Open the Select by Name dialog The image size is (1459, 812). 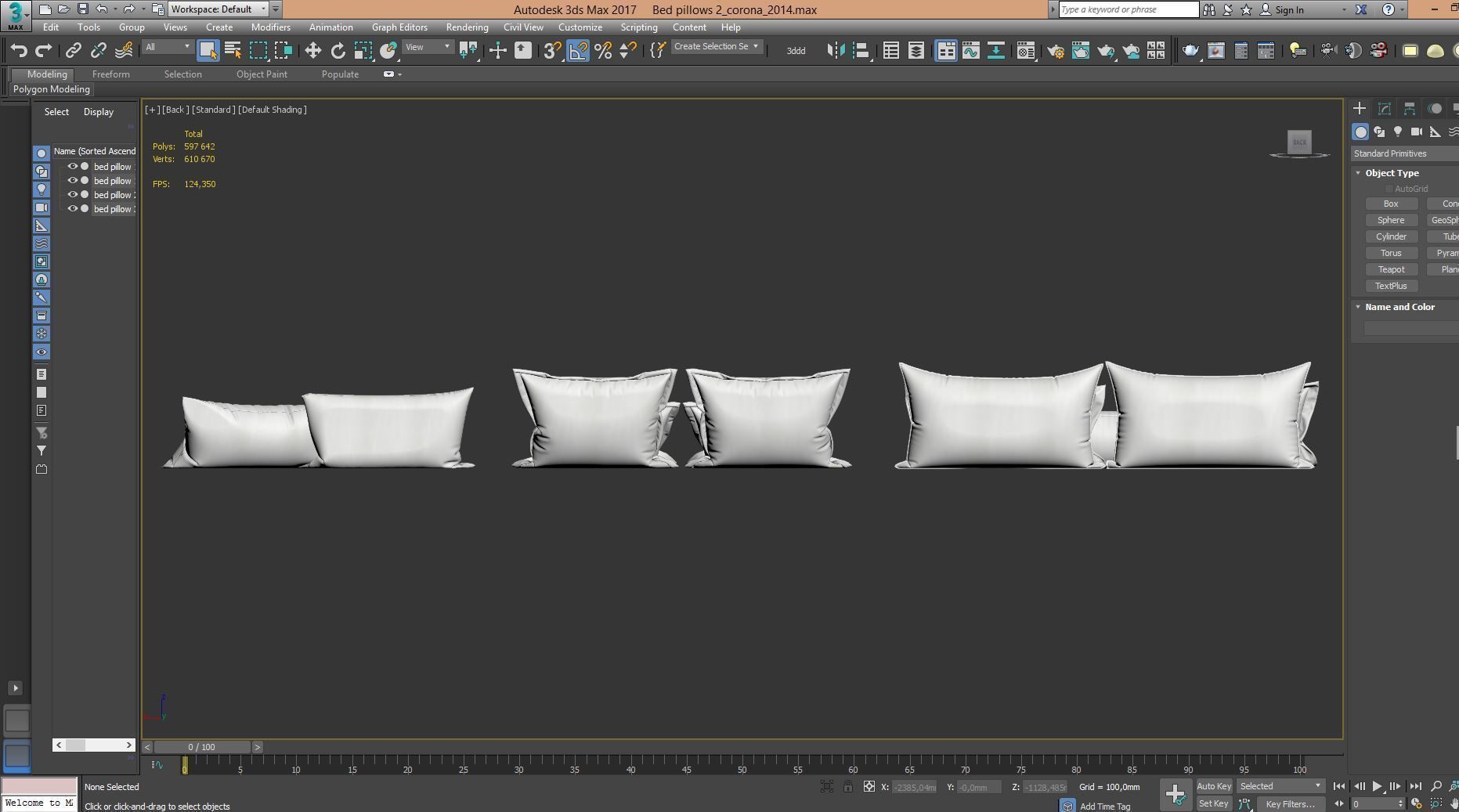tap(233, 51)
